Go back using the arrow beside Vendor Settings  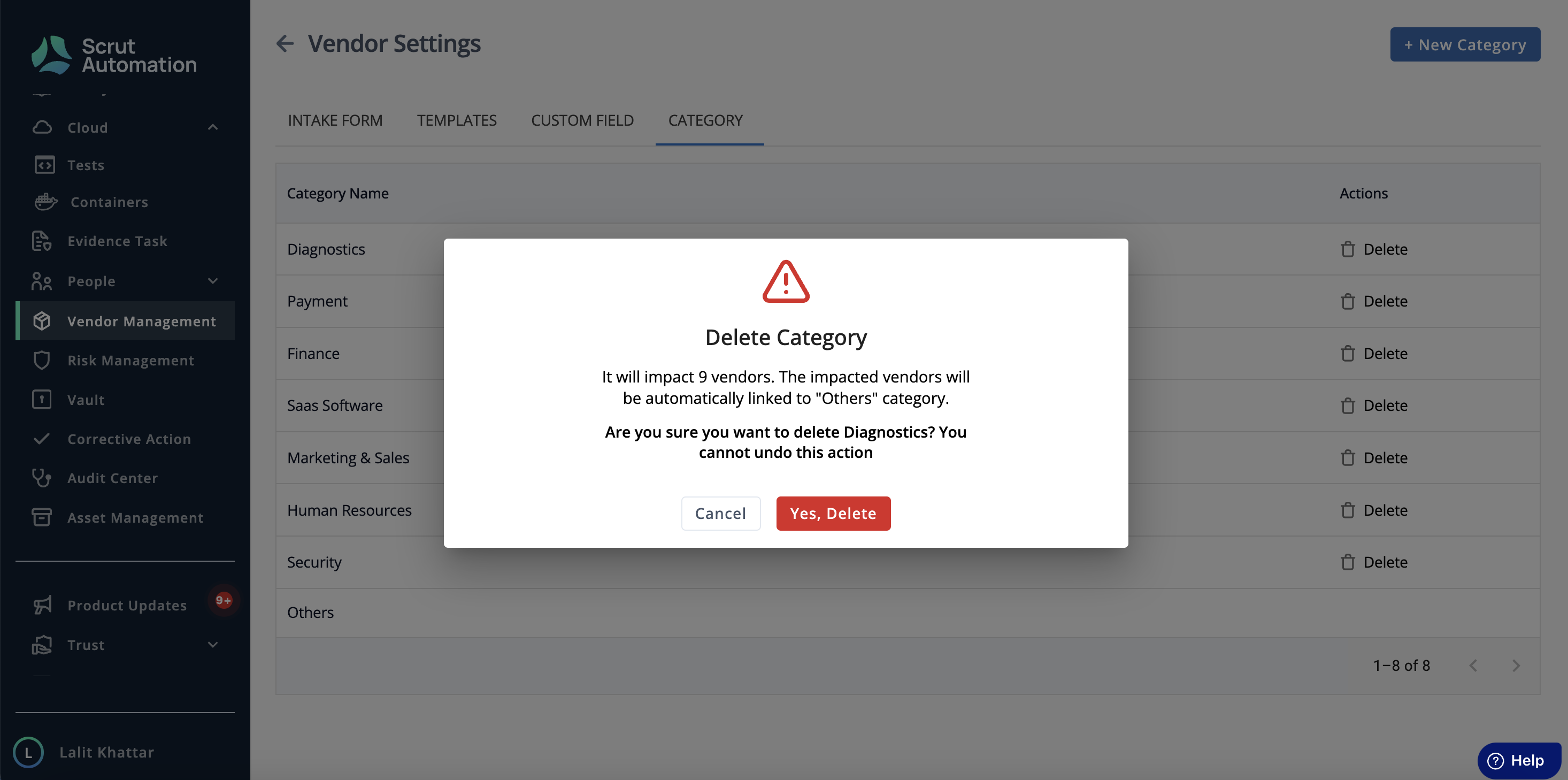[x=285, y=44]
